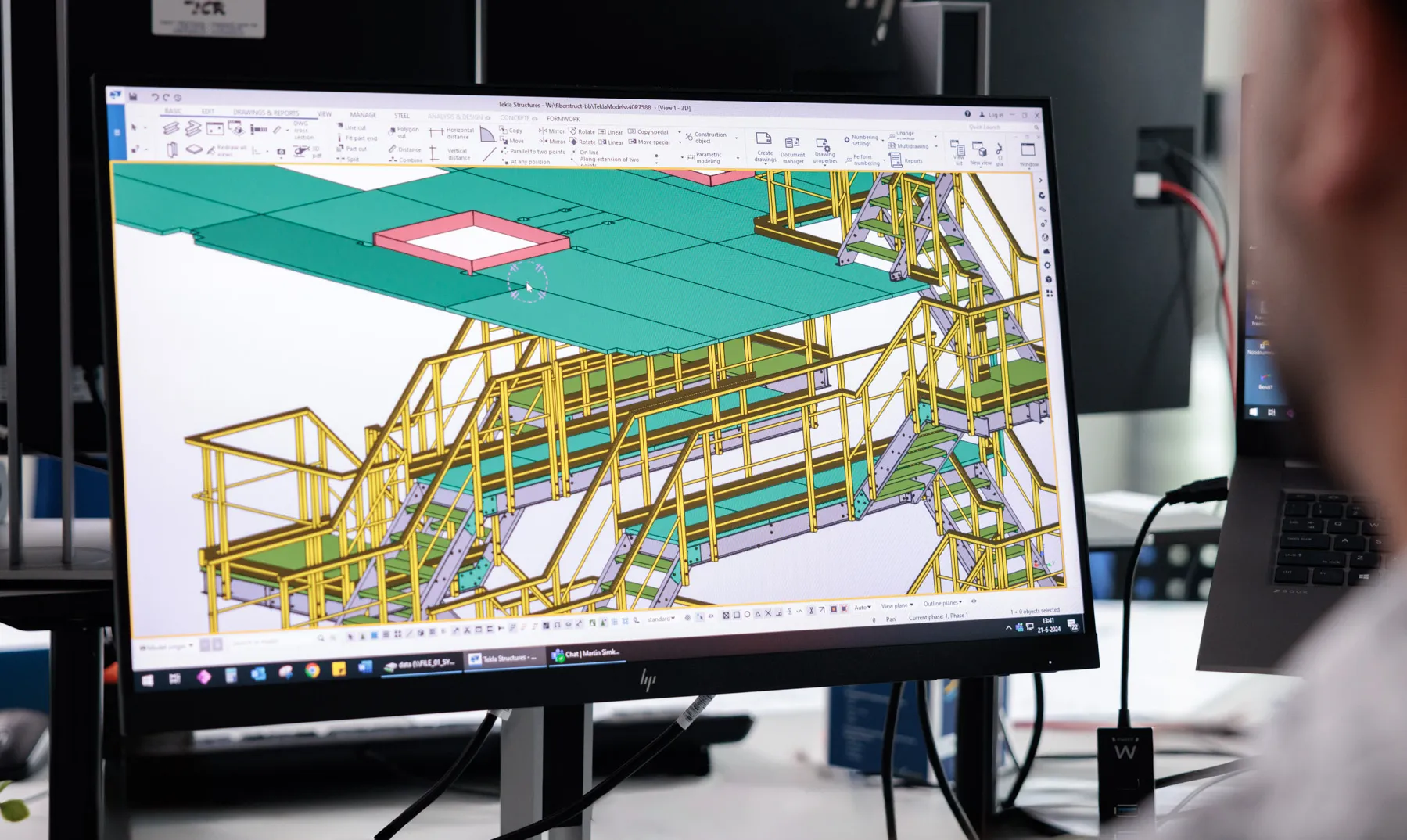This screenshot has height=840, width=1407.
Task: Click the Drawing properties icon
Action: coord(824,149)
